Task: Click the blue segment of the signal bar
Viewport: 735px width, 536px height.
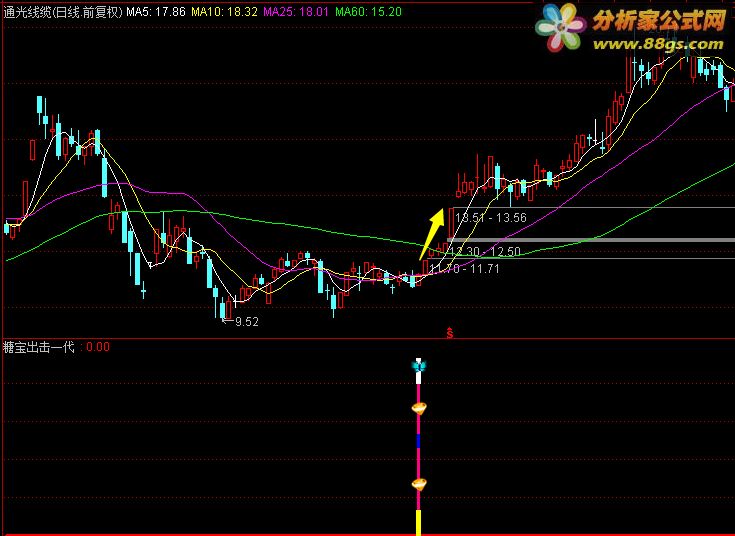Action: pyautogui.click(x=419, y=441)
